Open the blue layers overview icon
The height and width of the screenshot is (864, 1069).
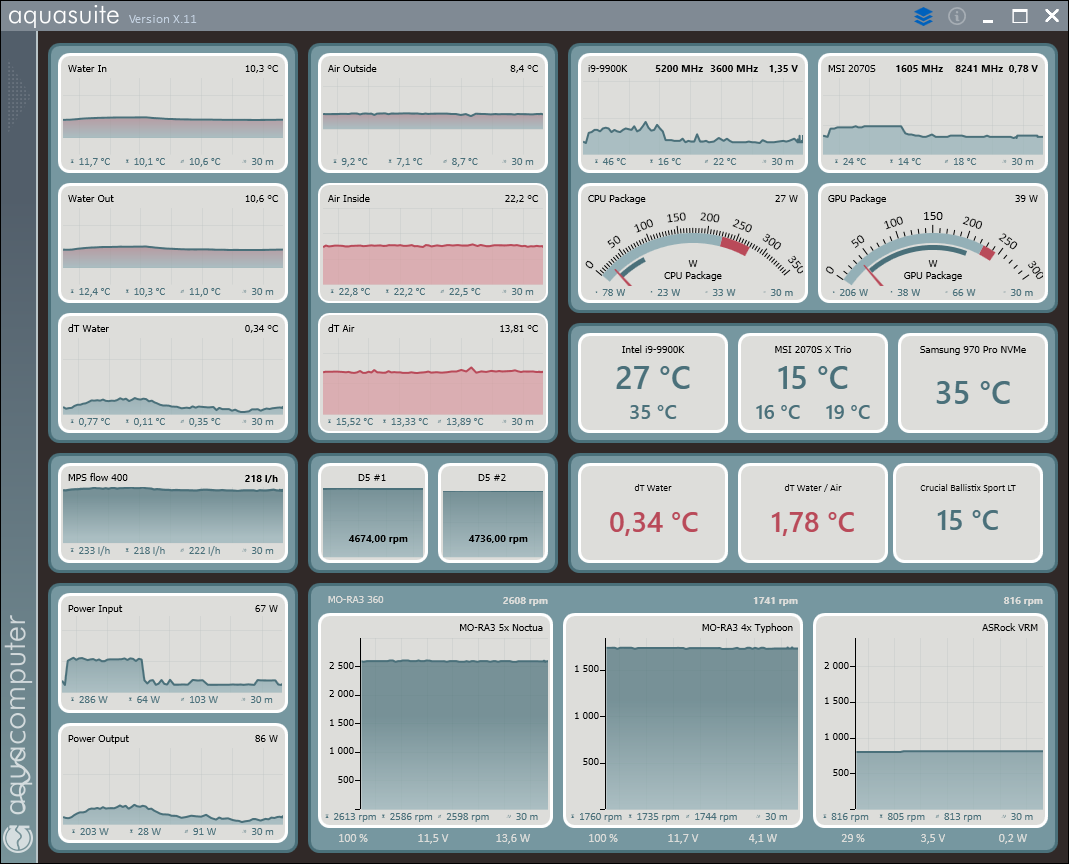tap(923, 16)
